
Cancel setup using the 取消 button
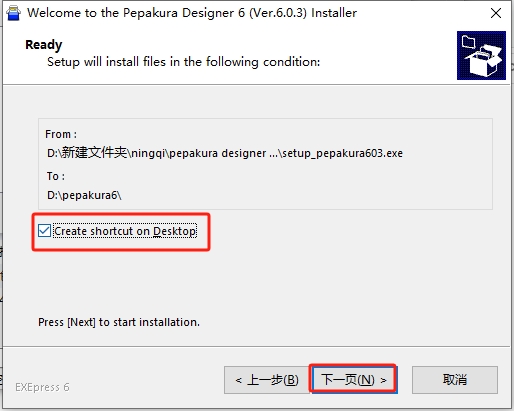coord(455,380)
